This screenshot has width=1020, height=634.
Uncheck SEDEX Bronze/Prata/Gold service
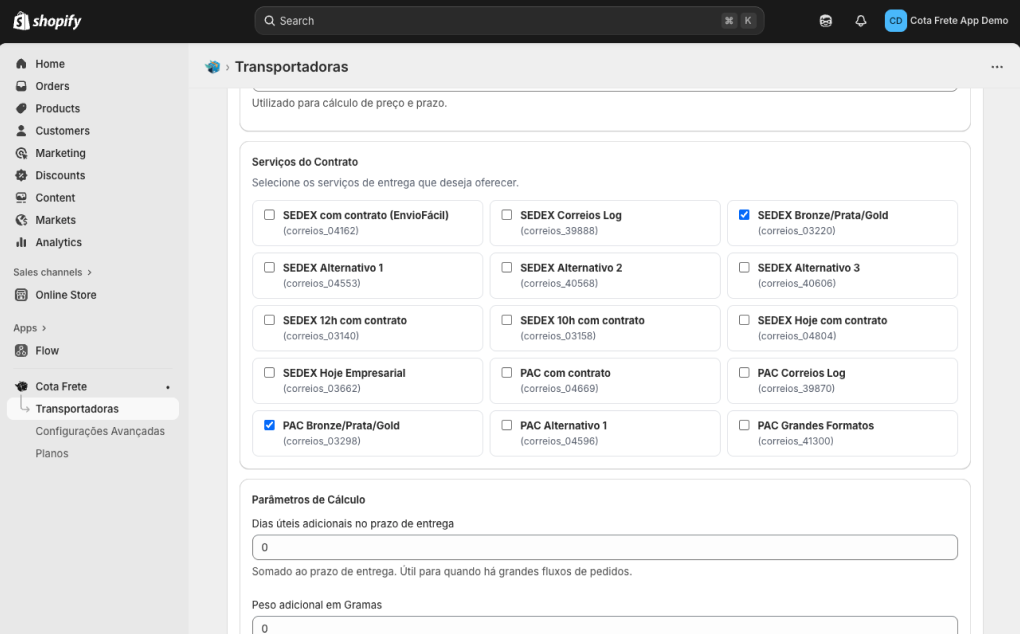pos(744,215)
